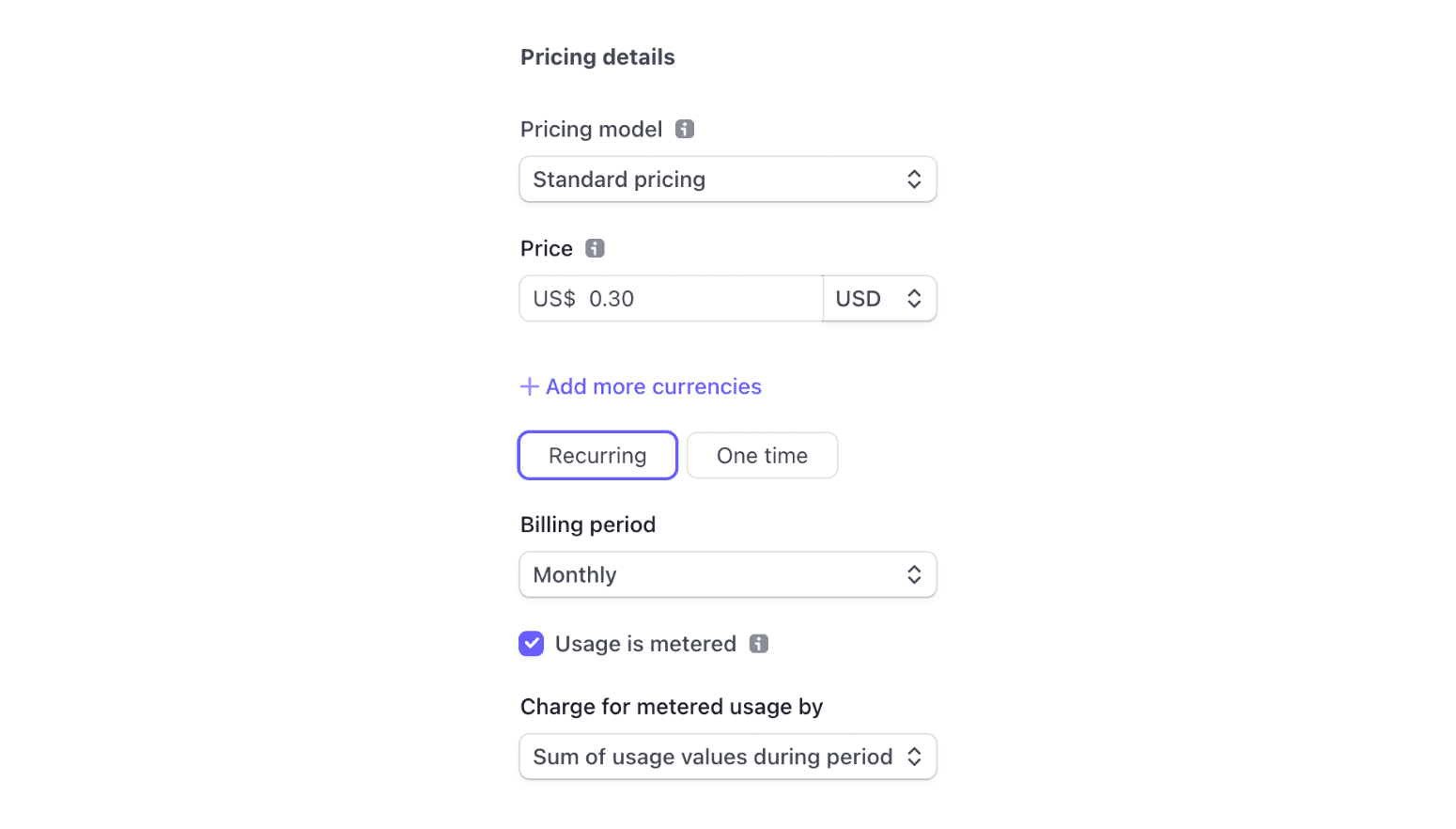Click the info icon beside Usage is metered
This screenshot has height=829, width=1456.
(758, 644)
